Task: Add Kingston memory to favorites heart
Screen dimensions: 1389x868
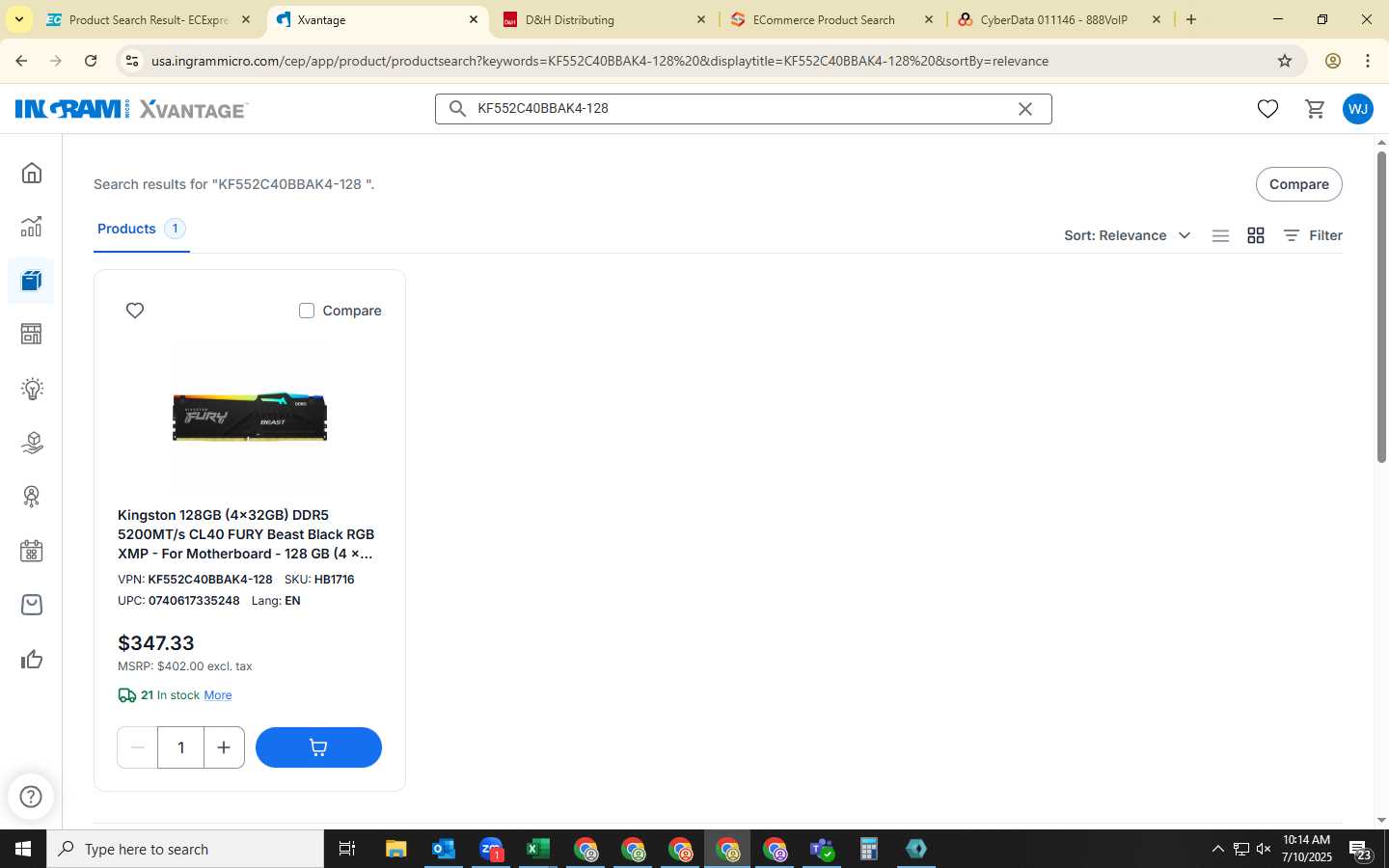Action: [x=135, y=311]
